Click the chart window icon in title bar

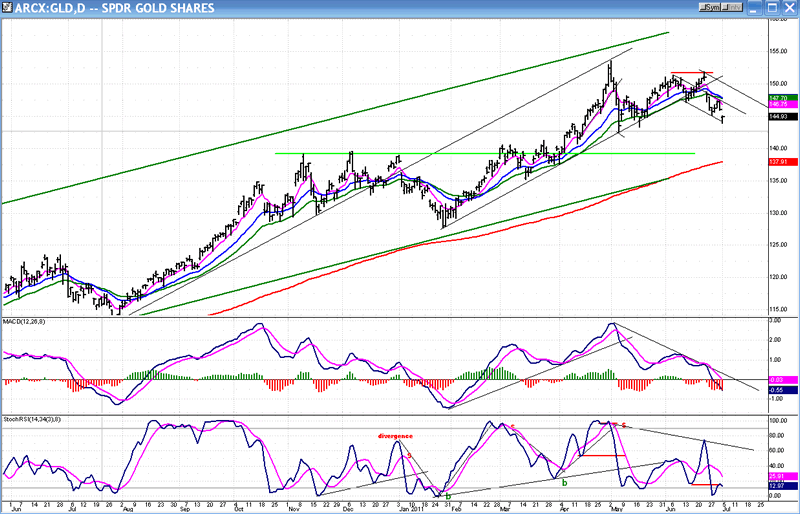(x=8, y=8)
